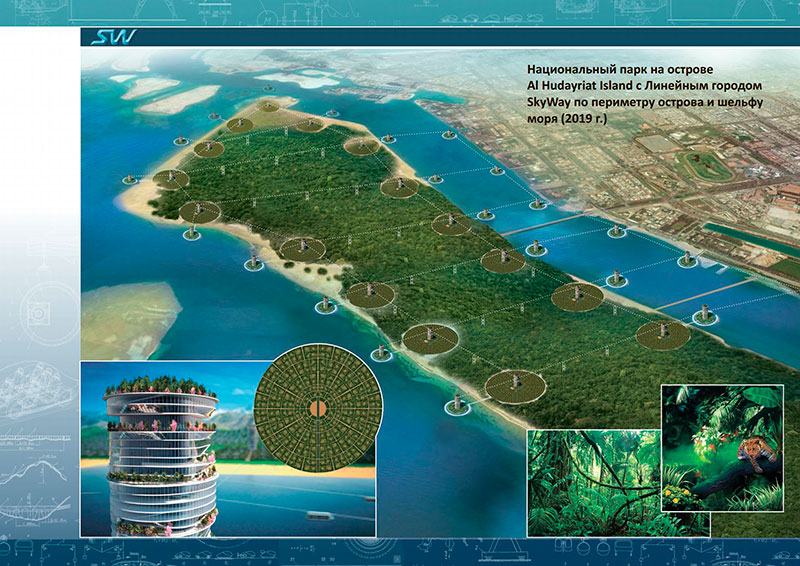Select the glowing highlighted circular settlement on the island
Viewport: 800px width, 566px height.
[430, 337]
